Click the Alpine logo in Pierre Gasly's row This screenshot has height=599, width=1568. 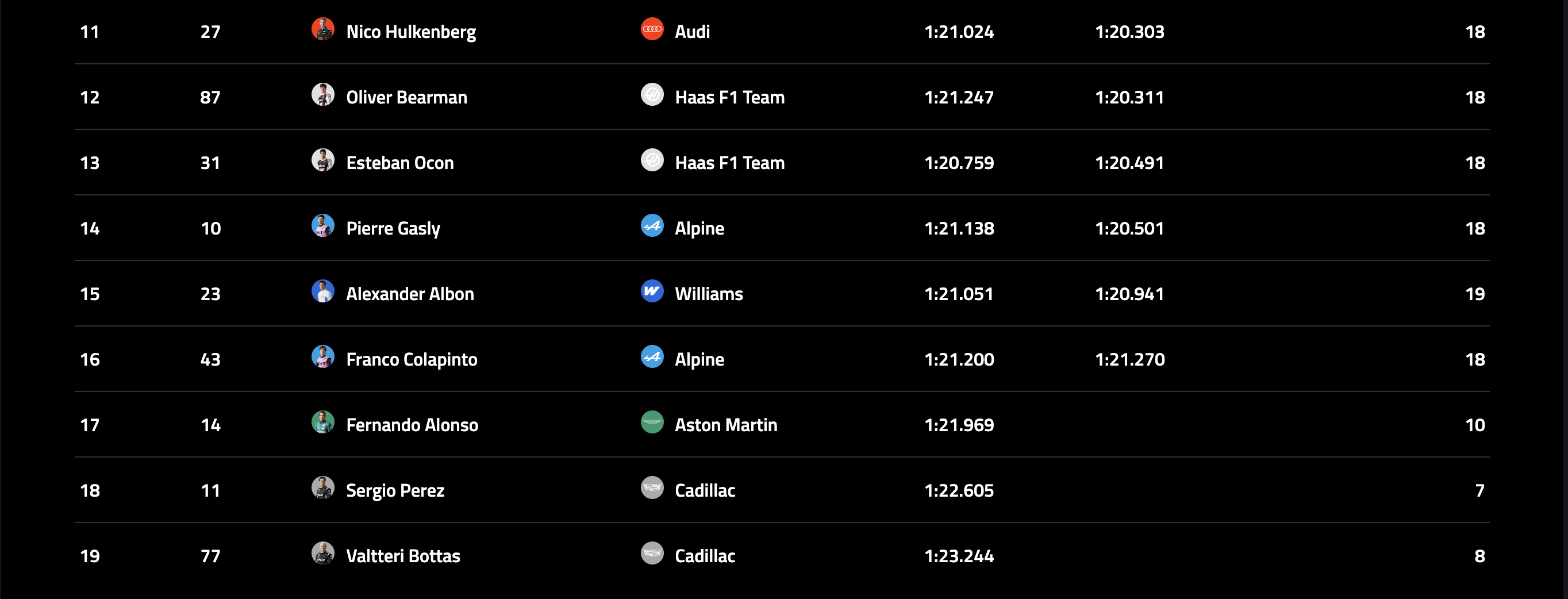tap(652, 225)
